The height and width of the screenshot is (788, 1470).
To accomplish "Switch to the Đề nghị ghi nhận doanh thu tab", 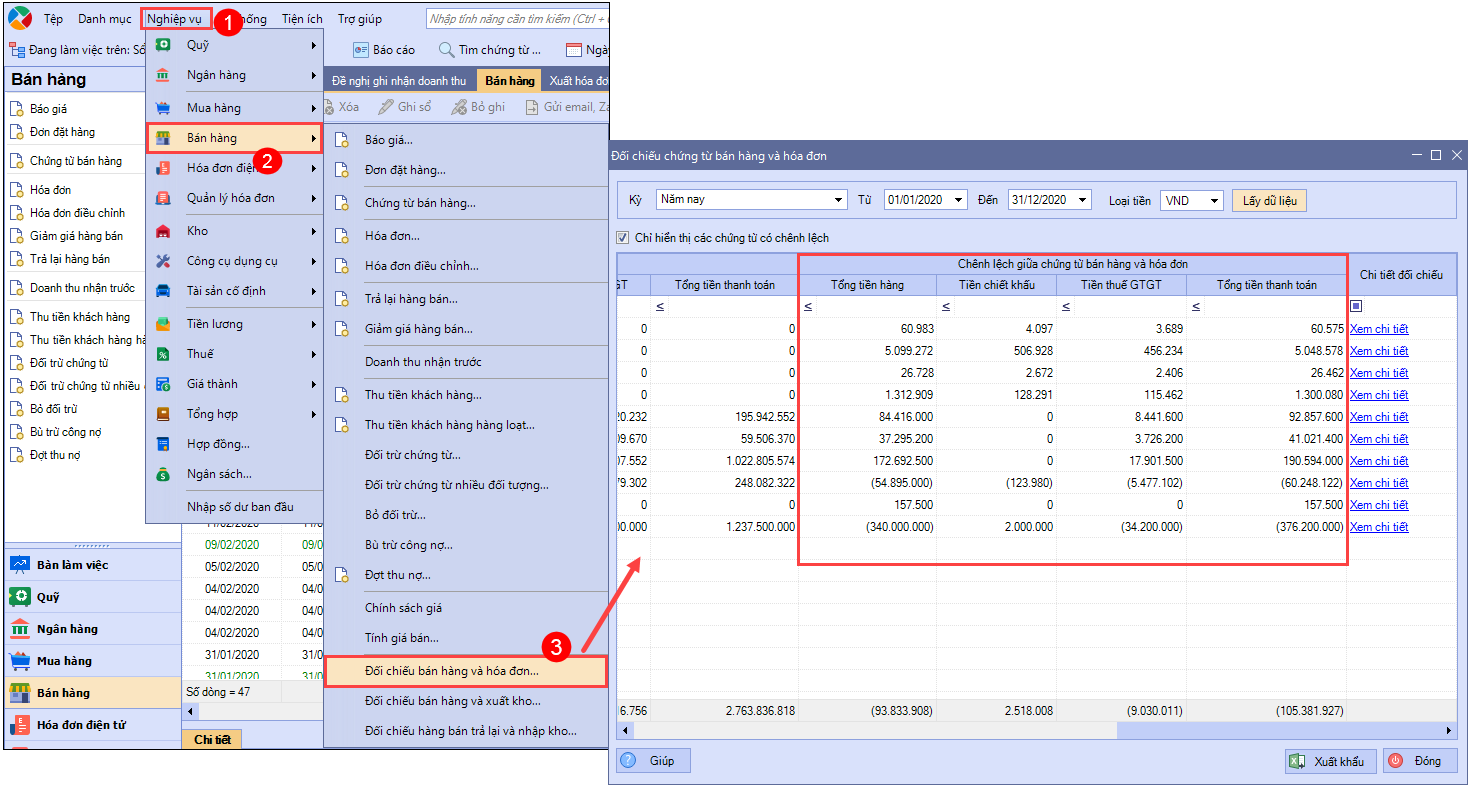I will click(399, 81).
